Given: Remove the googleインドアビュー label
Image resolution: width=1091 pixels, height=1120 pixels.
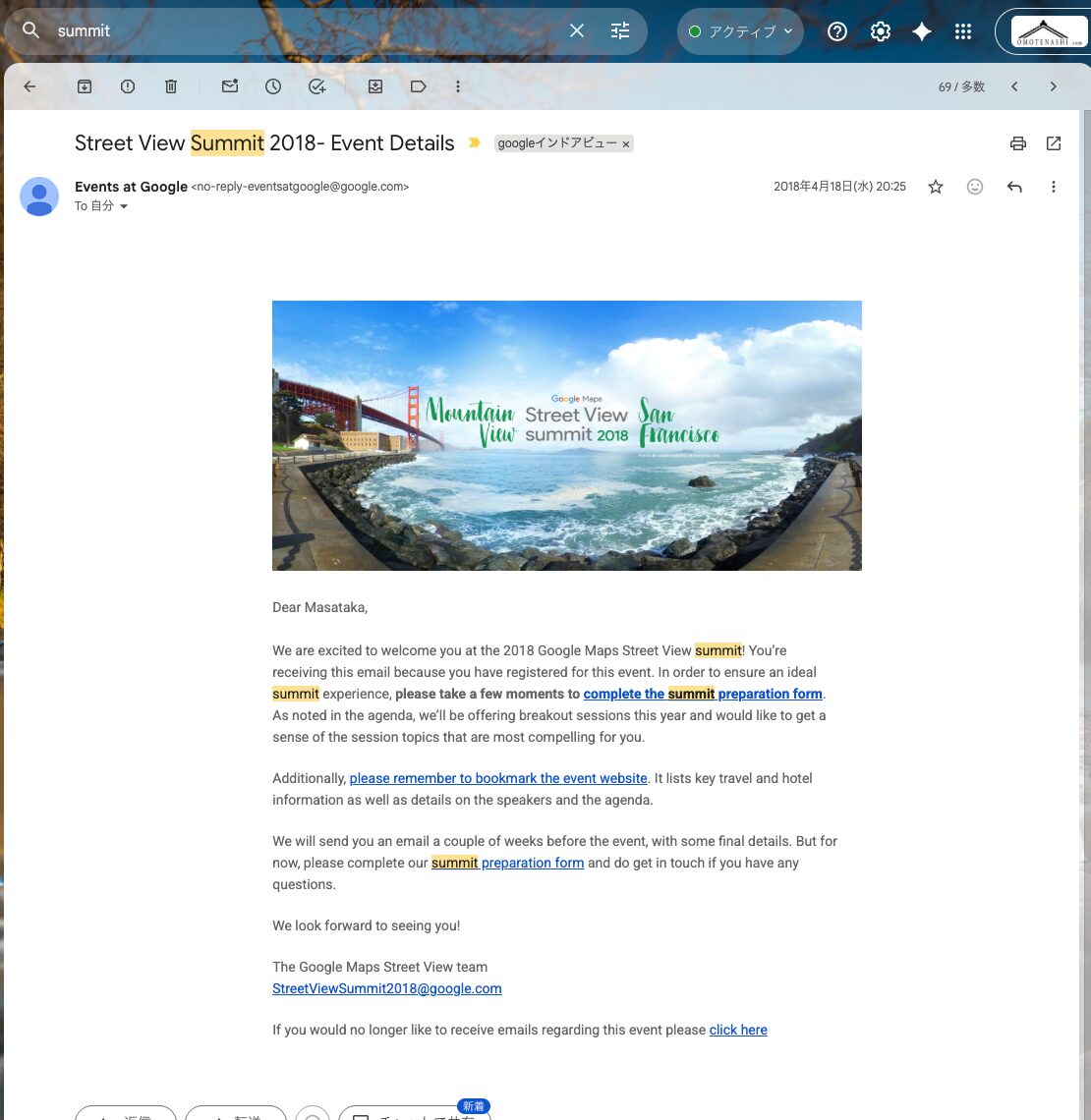Looking at the screenshot, I should pos(626,144).
